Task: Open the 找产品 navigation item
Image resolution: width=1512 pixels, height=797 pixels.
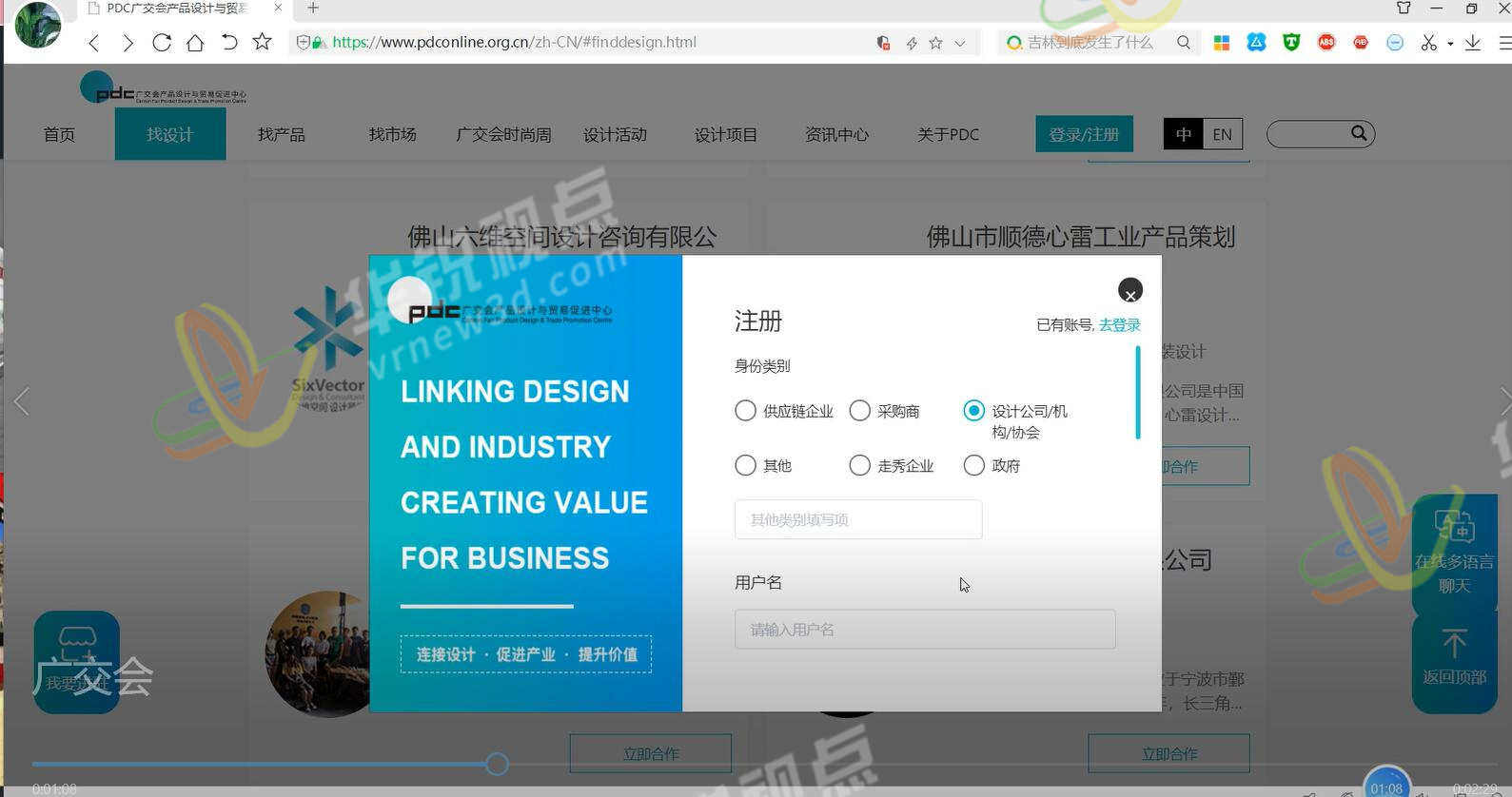Action: [282, 135]
